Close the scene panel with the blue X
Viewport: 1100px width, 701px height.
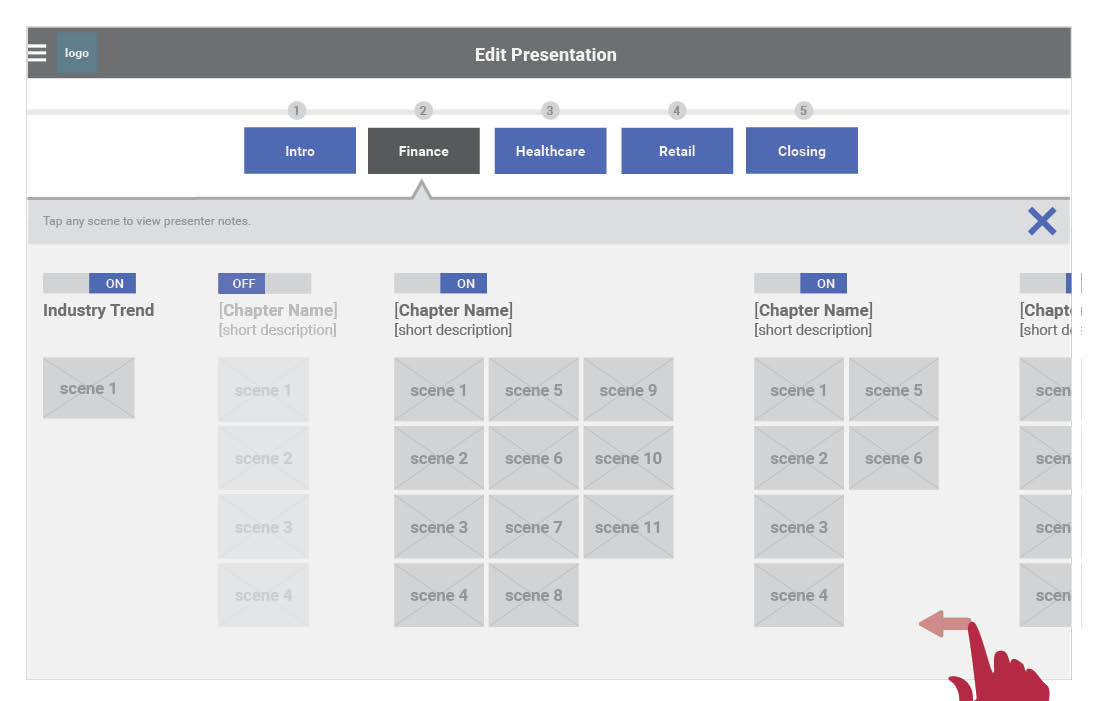click(1042, 221)
